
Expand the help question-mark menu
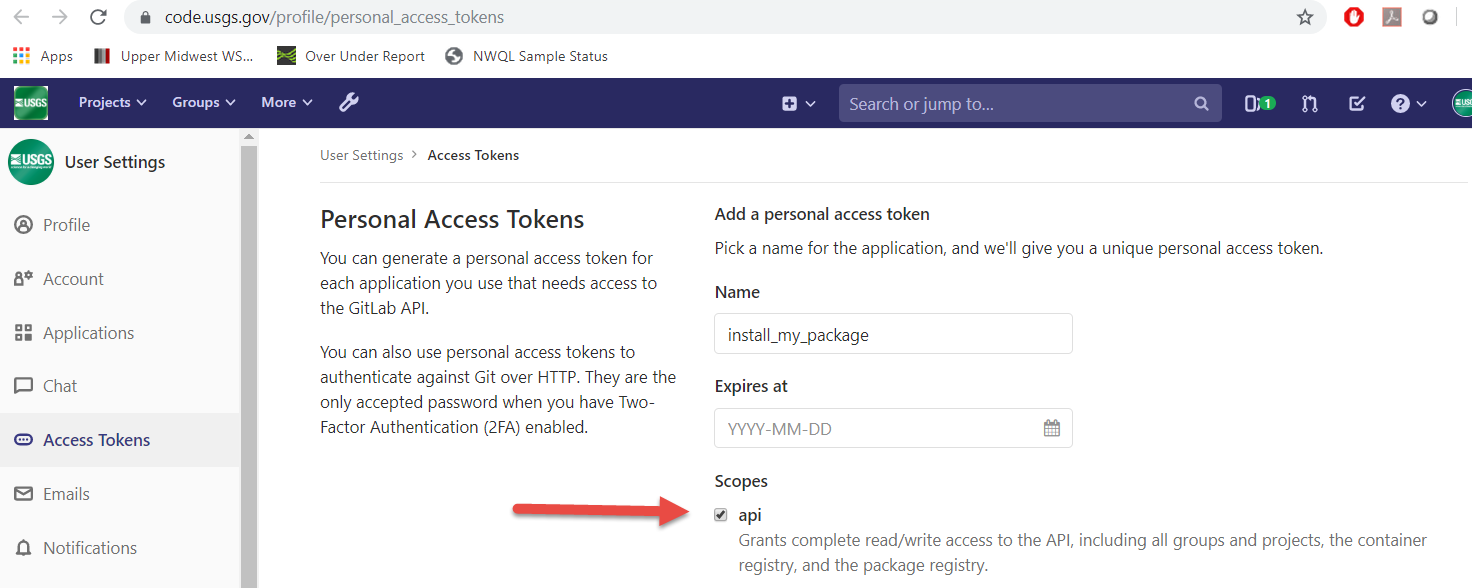pyautogui.click(x=1408, y=103)
